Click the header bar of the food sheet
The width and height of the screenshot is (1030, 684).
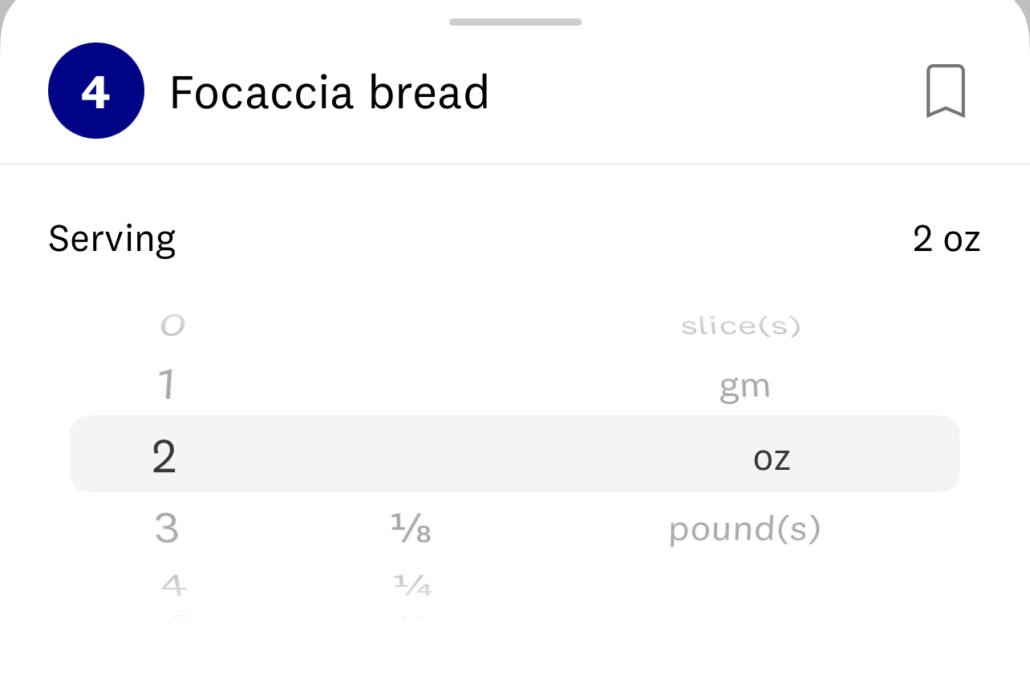[x=514, y=90]
